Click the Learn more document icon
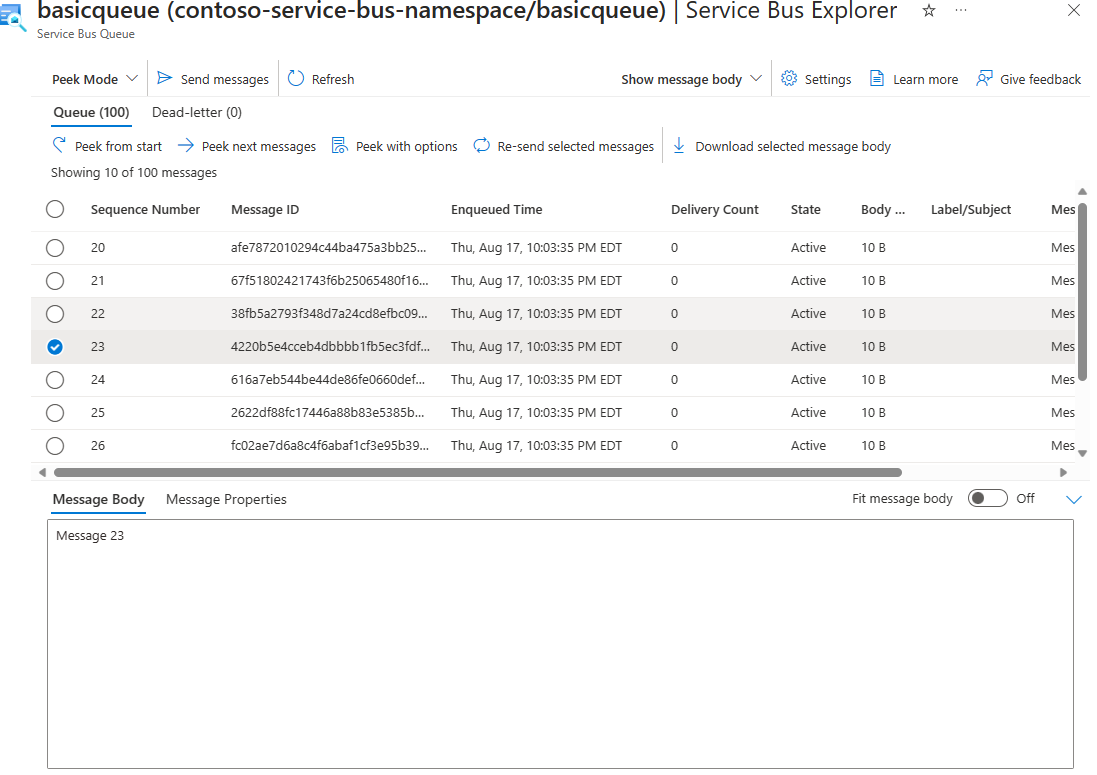1097x775 pixels. coord(877,78)
